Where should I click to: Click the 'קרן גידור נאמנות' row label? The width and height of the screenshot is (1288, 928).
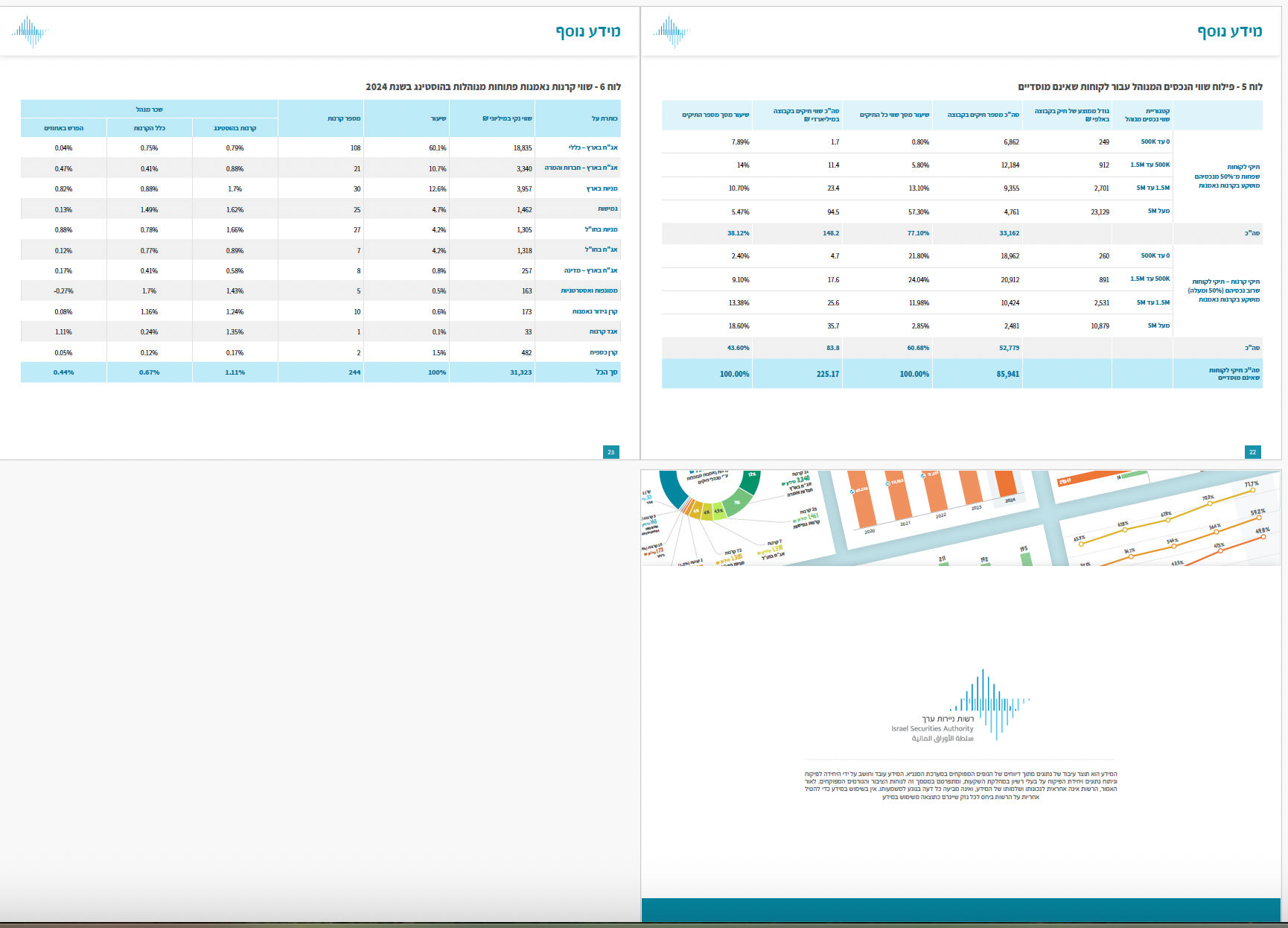coord(595,312)
